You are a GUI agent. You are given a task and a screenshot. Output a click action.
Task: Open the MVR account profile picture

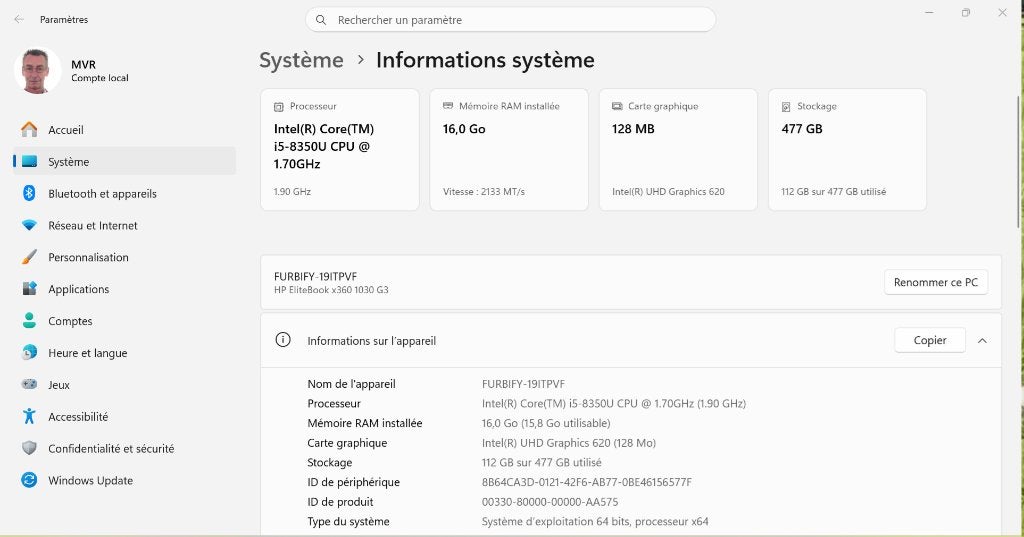click(x=37, y=71)
